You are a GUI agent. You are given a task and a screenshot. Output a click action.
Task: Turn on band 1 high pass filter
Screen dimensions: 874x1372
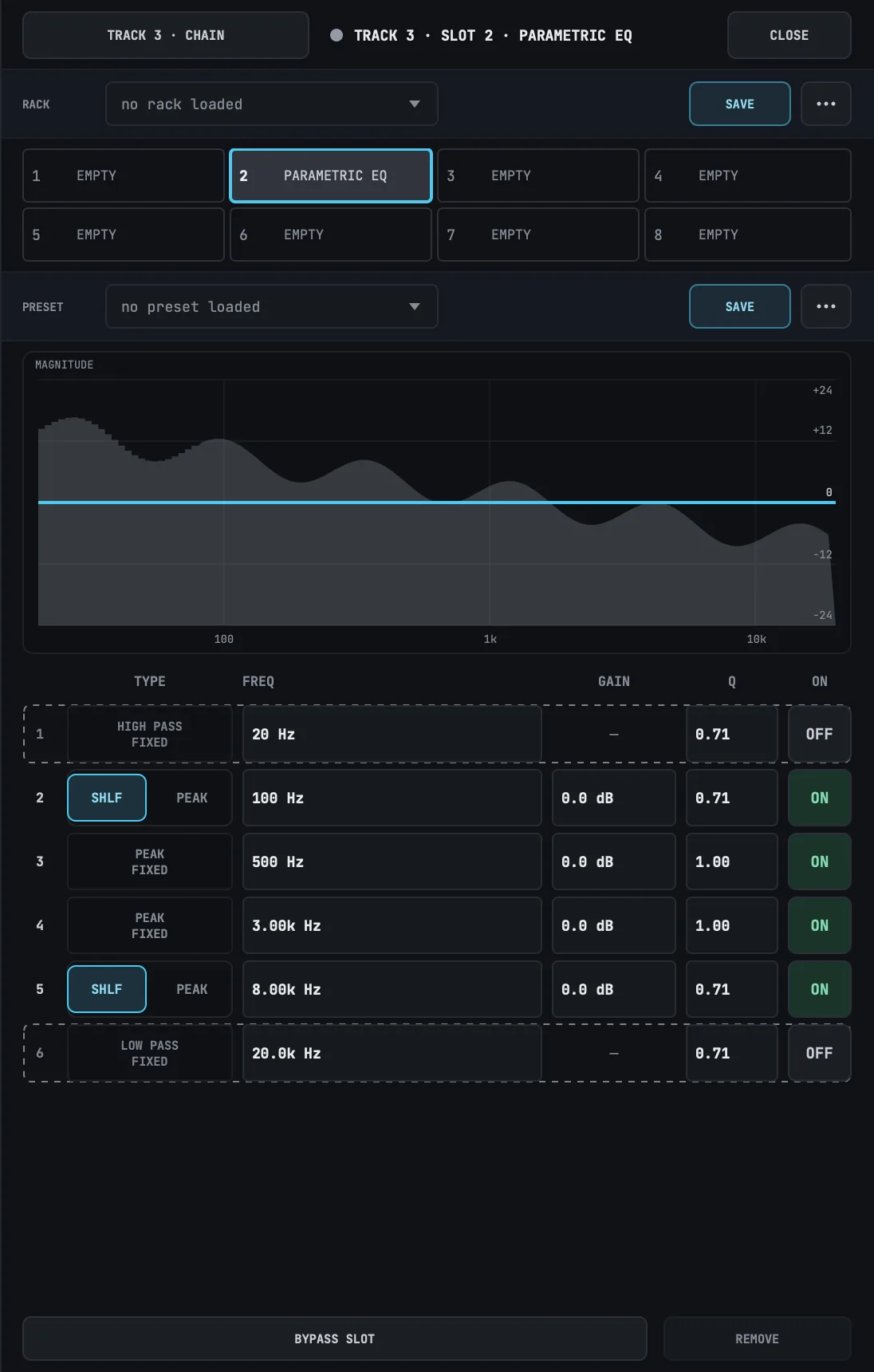(819, 734)
